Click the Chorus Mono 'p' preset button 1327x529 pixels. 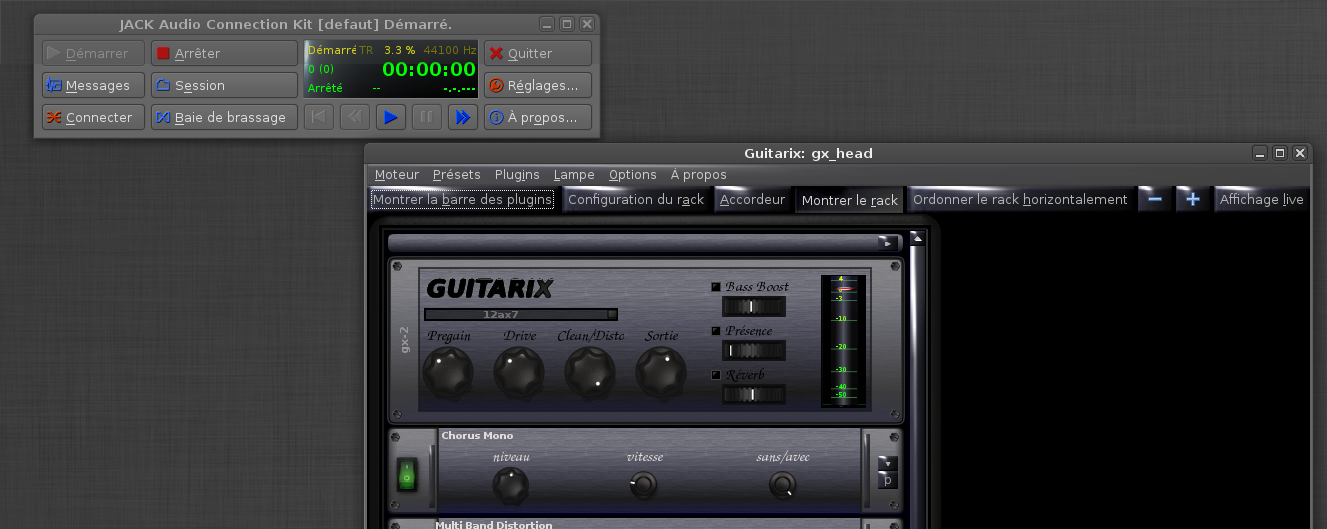pyautogui.click(x=888, y=480)
